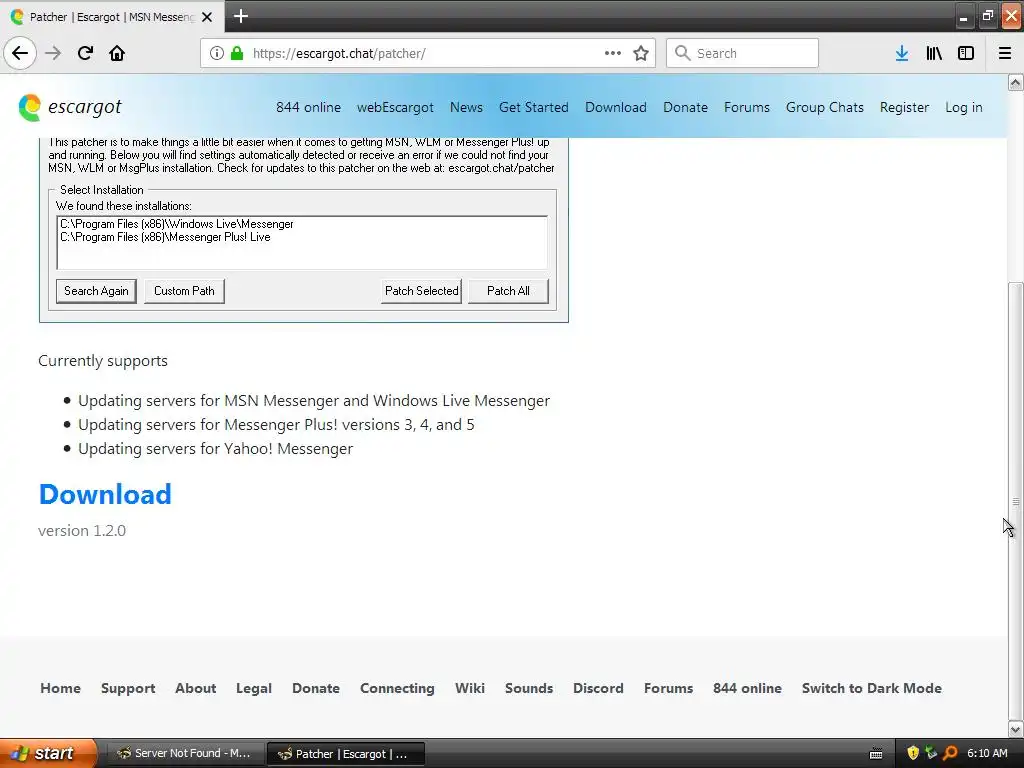Show site information icon in address bar
This screenshot has width=1024, height=768.
coord(217,53)
